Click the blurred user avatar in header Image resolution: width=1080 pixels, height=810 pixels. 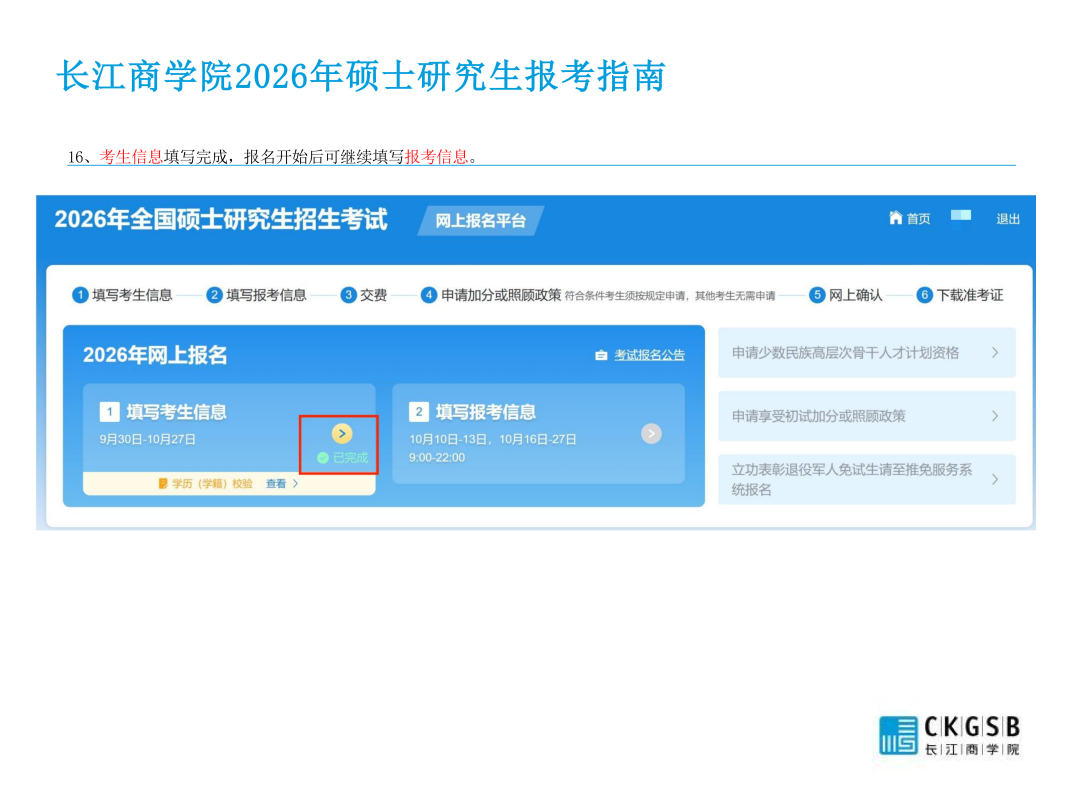click(961, 218)
